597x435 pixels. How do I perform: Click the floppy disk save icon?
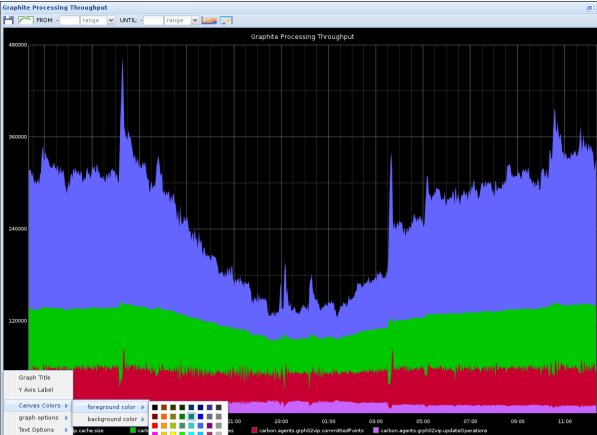coord(8,20)
